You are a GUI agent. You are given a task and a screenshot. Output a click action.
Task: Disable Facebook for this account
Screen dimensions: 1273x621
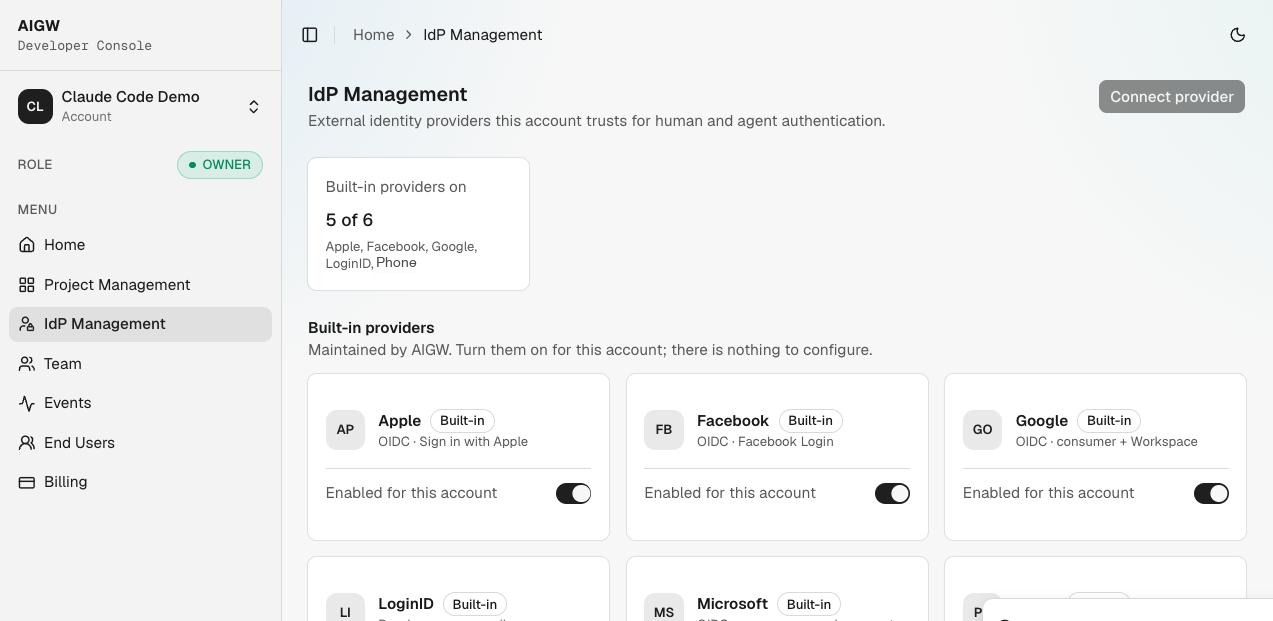coord(892,493)
